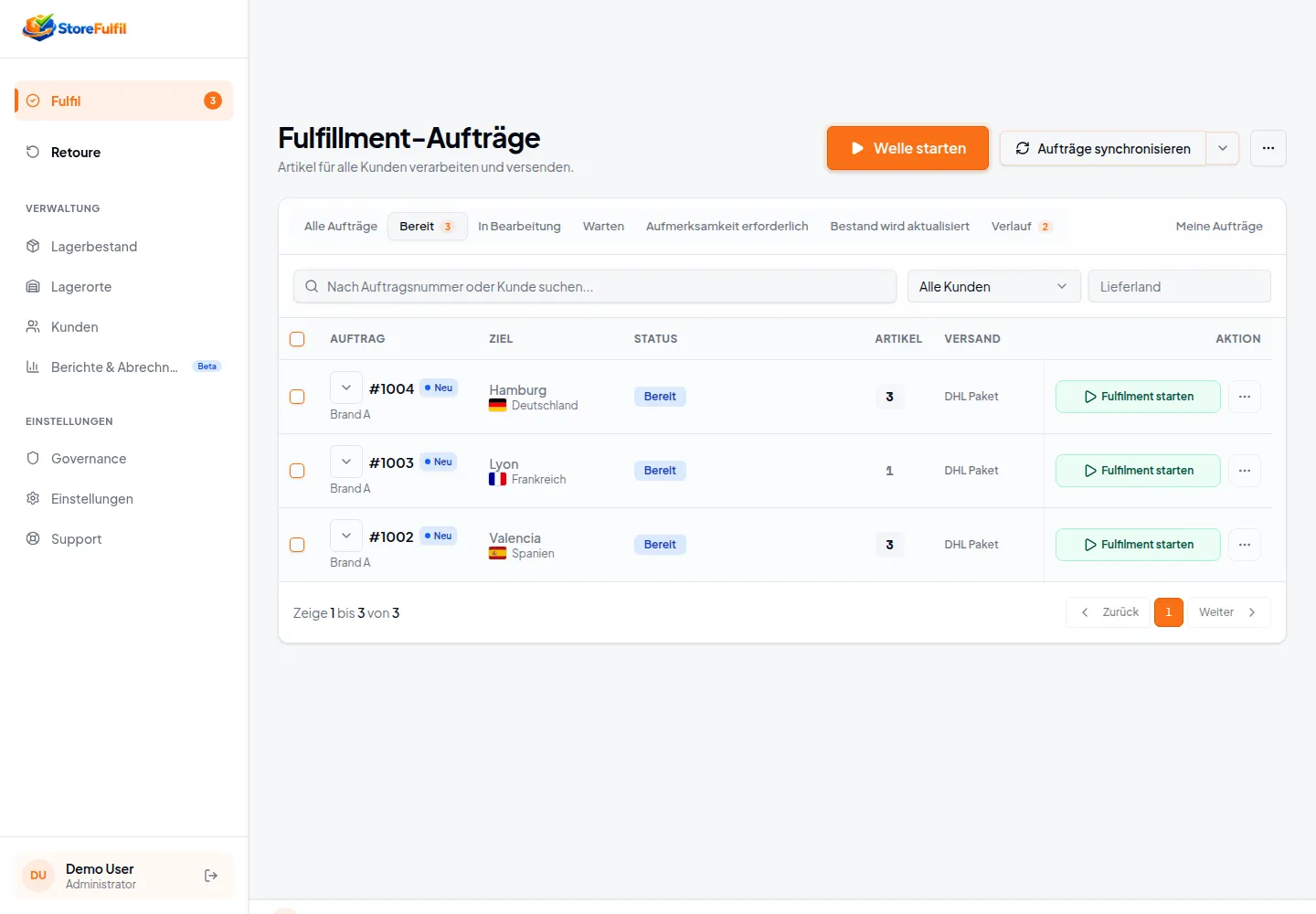The width and height of the screenshot is (1316, 914).
Task: Select the Aufmerksamkeit erforderlich tab
Action: click(727, 227)
